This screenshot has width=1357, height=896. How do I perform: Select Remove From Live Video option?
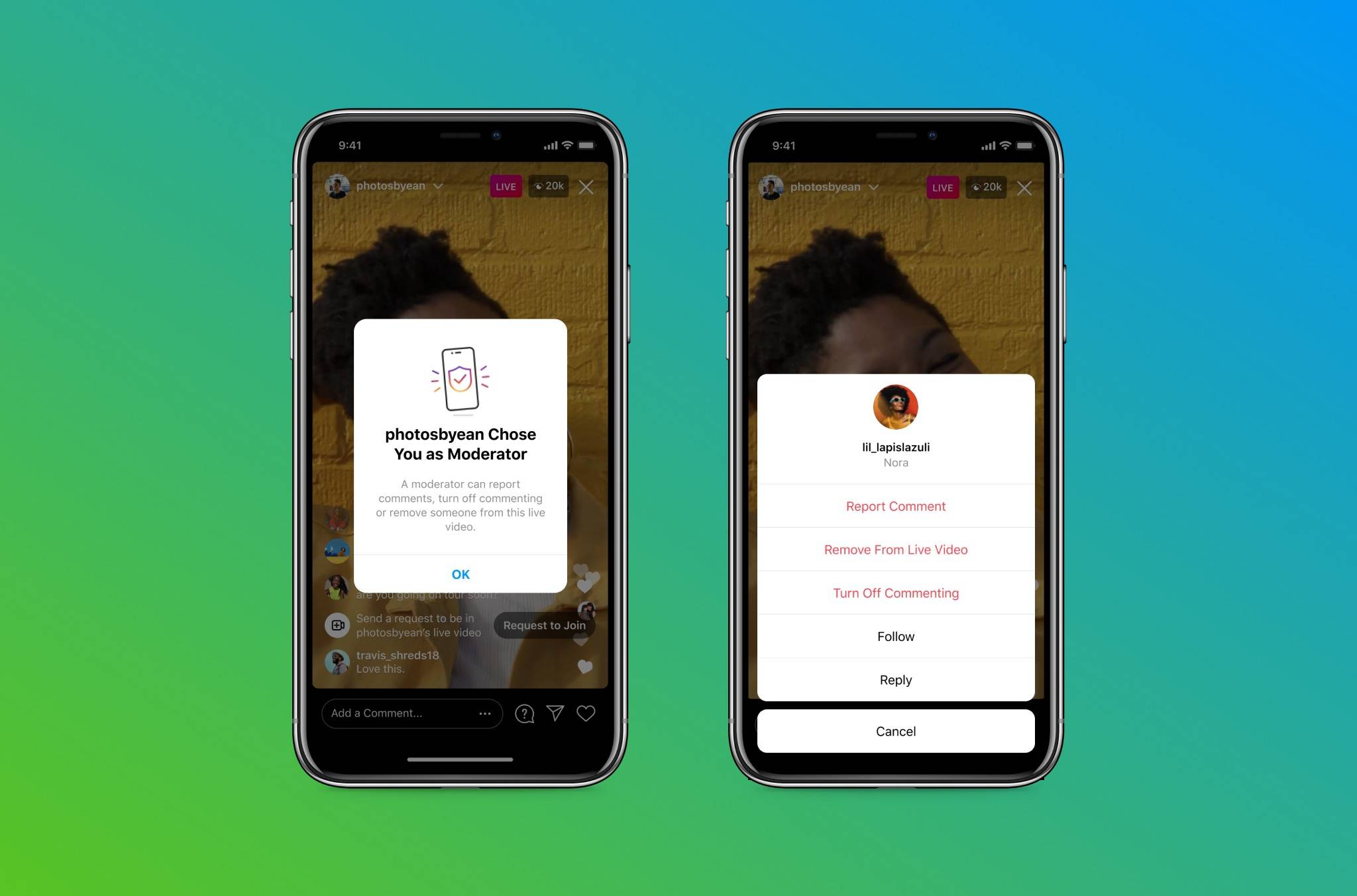pyautogui.click(x=896, y=549)
